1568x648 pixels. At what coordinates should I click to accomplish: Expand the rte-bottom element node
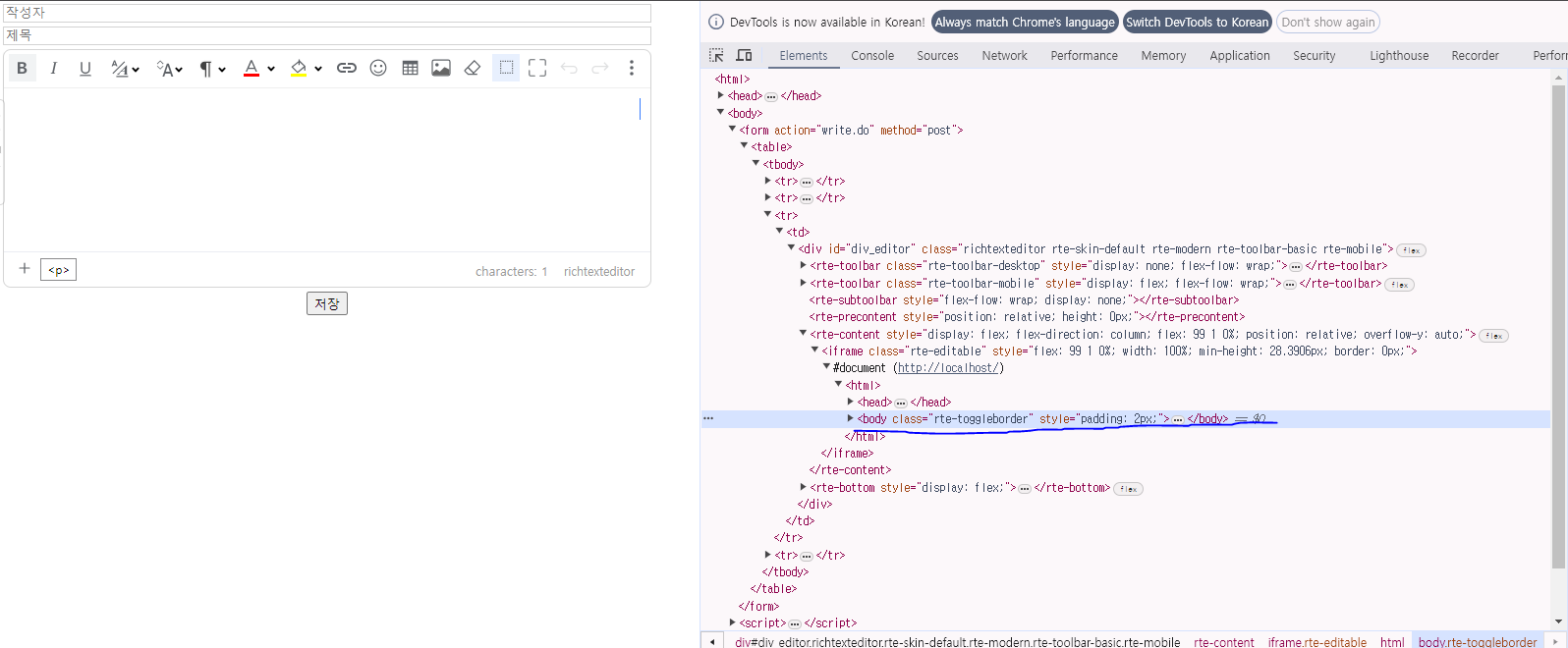(803, 487)
